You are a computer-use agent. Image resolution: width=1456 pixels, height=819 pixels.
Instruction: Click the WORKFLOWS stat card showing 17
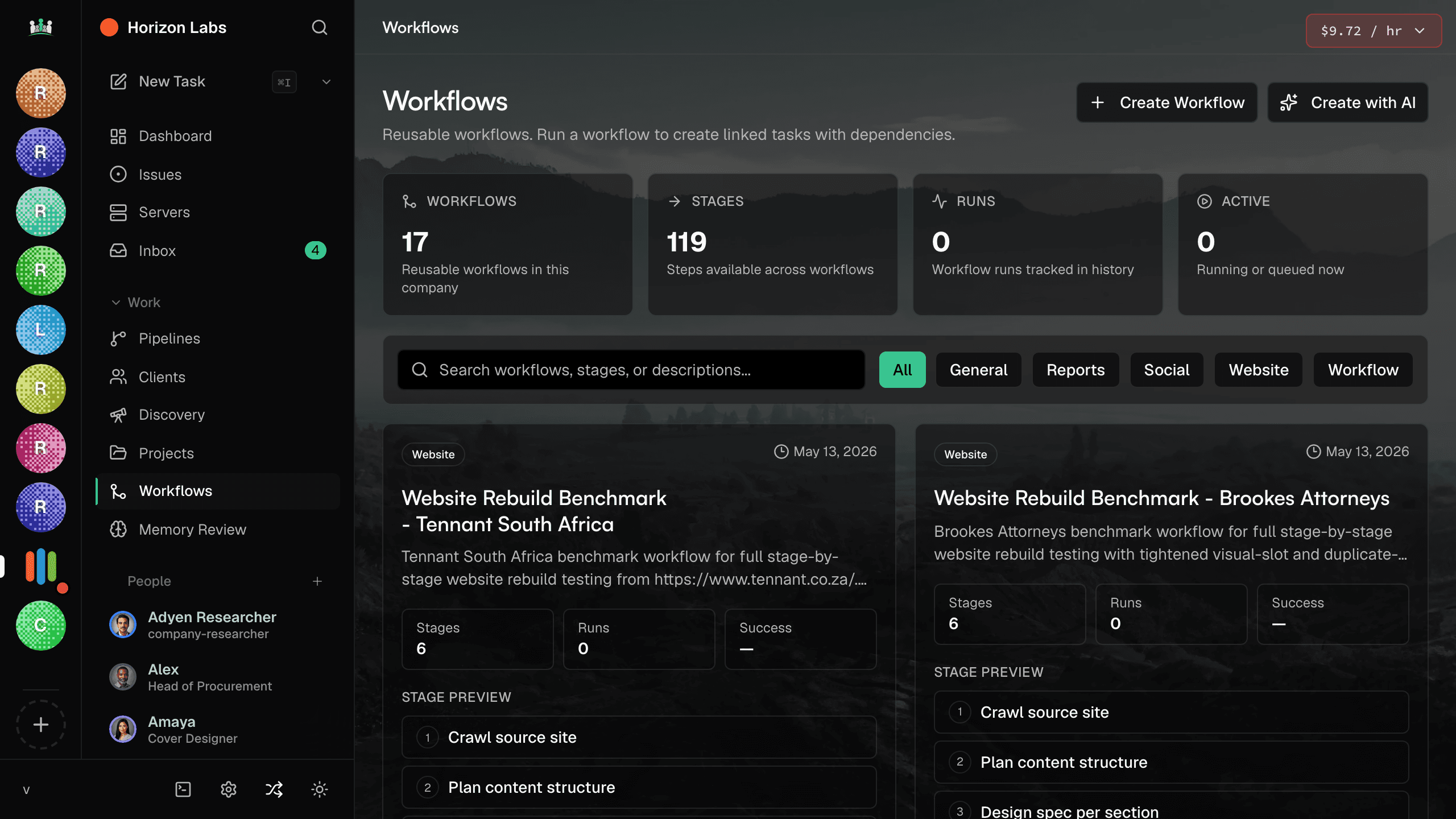click(x=507, y=245)
